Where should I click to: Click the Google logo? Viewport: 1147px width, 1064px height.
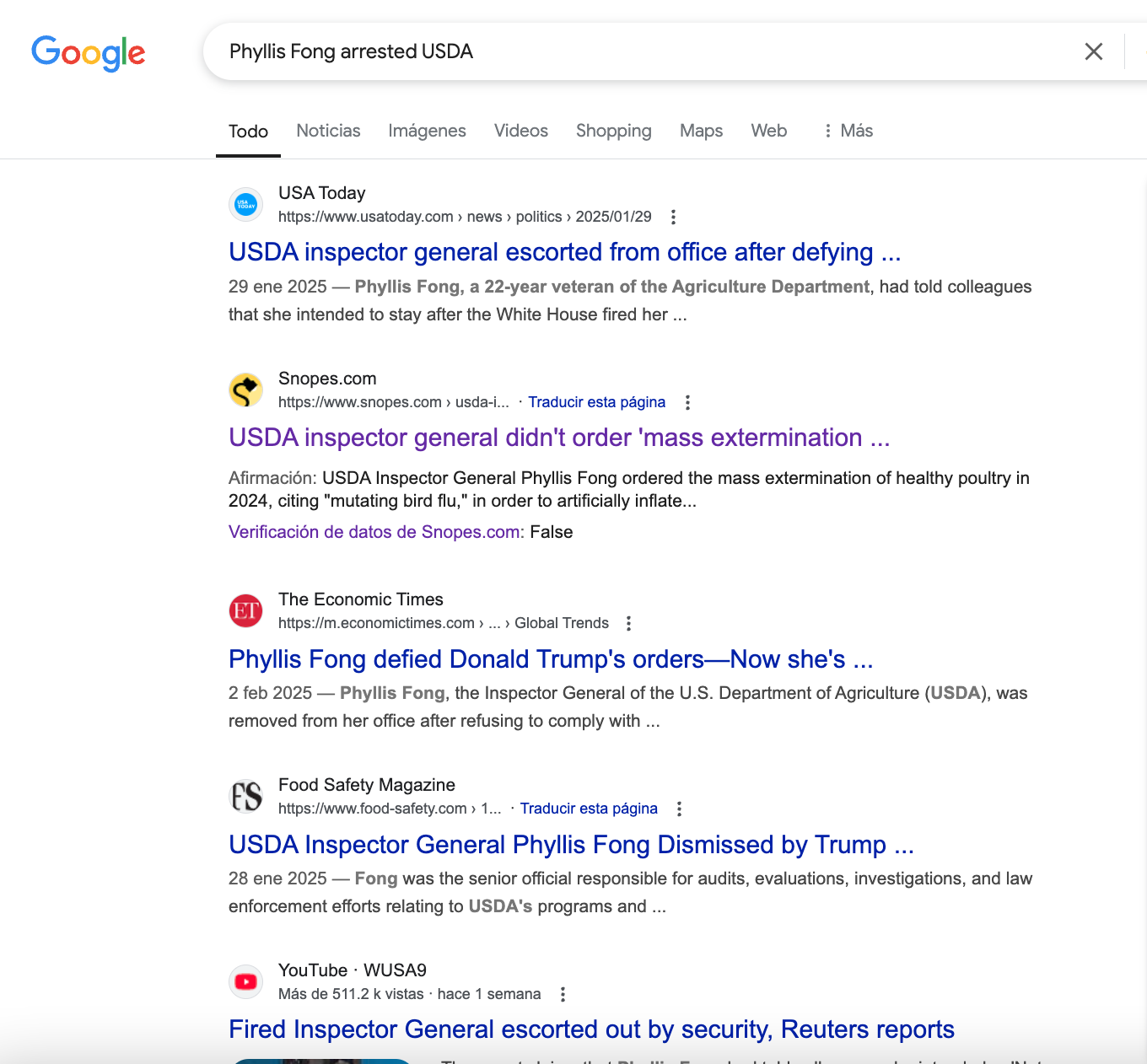(89, 53)
